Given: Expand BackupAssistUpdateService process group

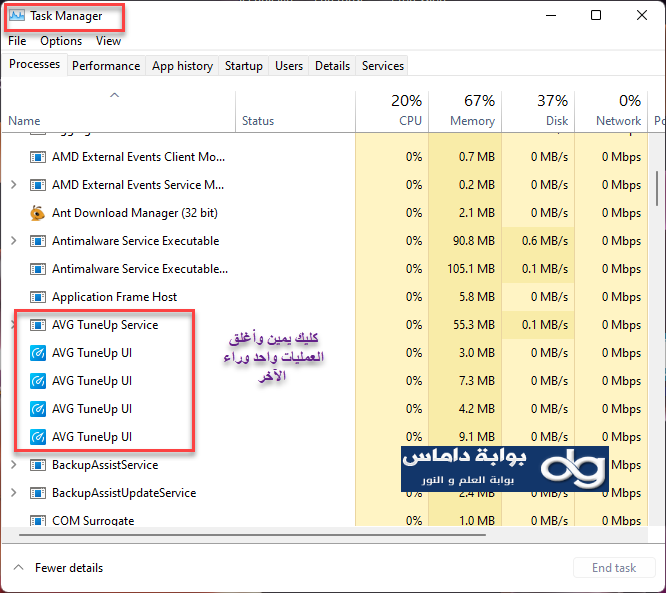Looking at the screenshot, I should [x=14, y=493].
